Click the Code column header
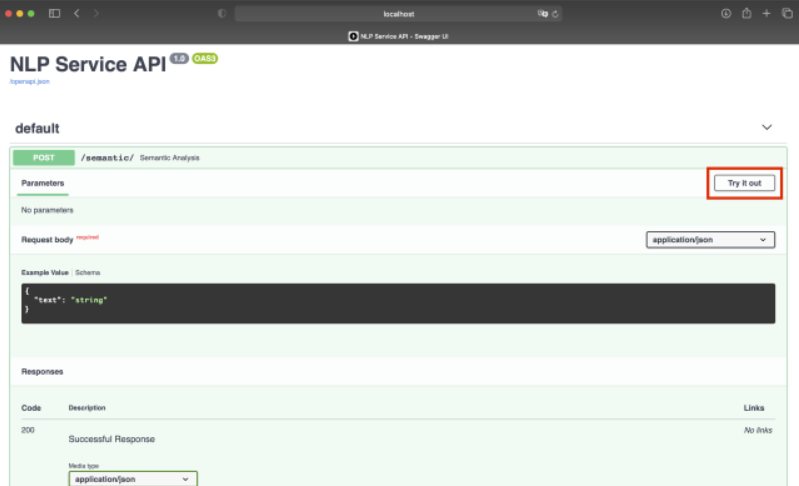Image resolution: width=799 pixels, height=486 pixels. click(x=31, y=408)
